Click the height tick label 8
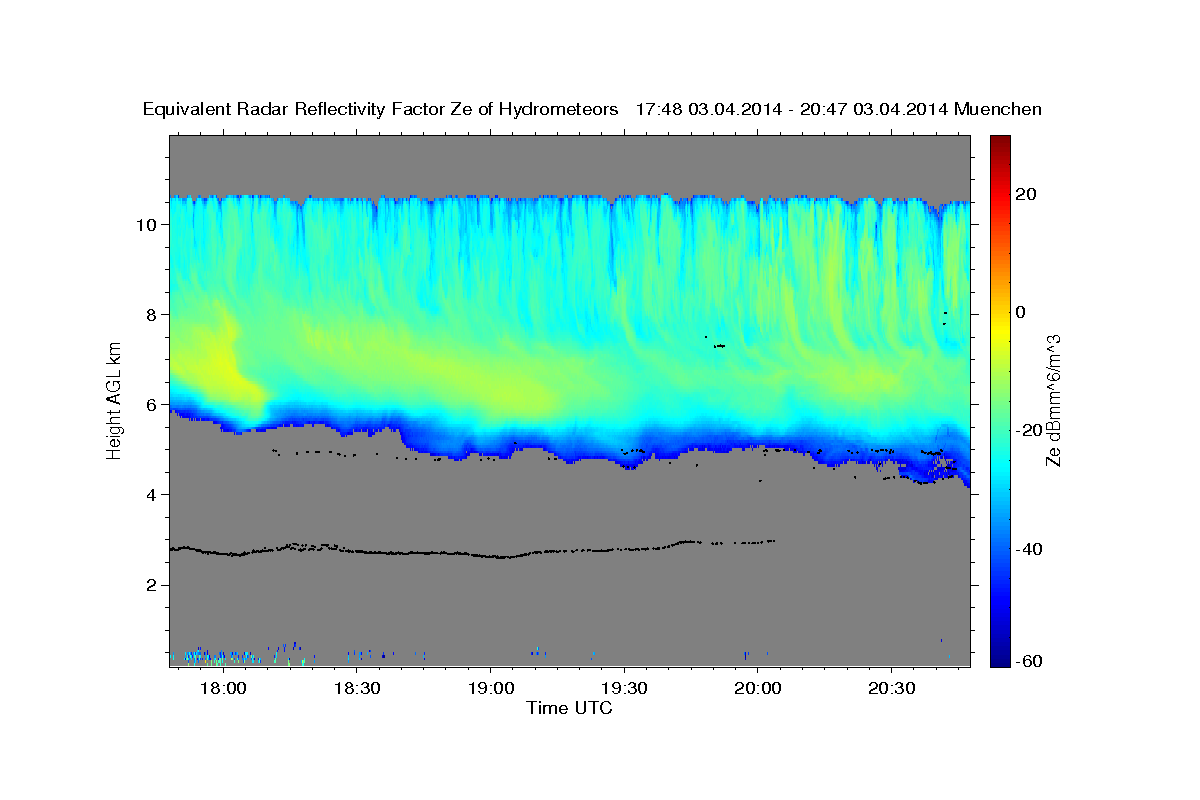Viewport: 1200px width, 800px height. click(x=150, y=314)
